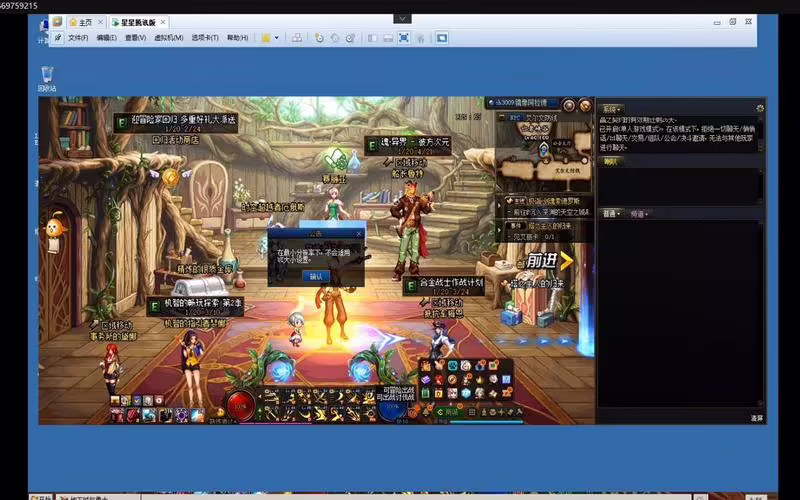Click the second round button beside channel name
This screenshot has height=500, width=800.
[x=585, y=106]
